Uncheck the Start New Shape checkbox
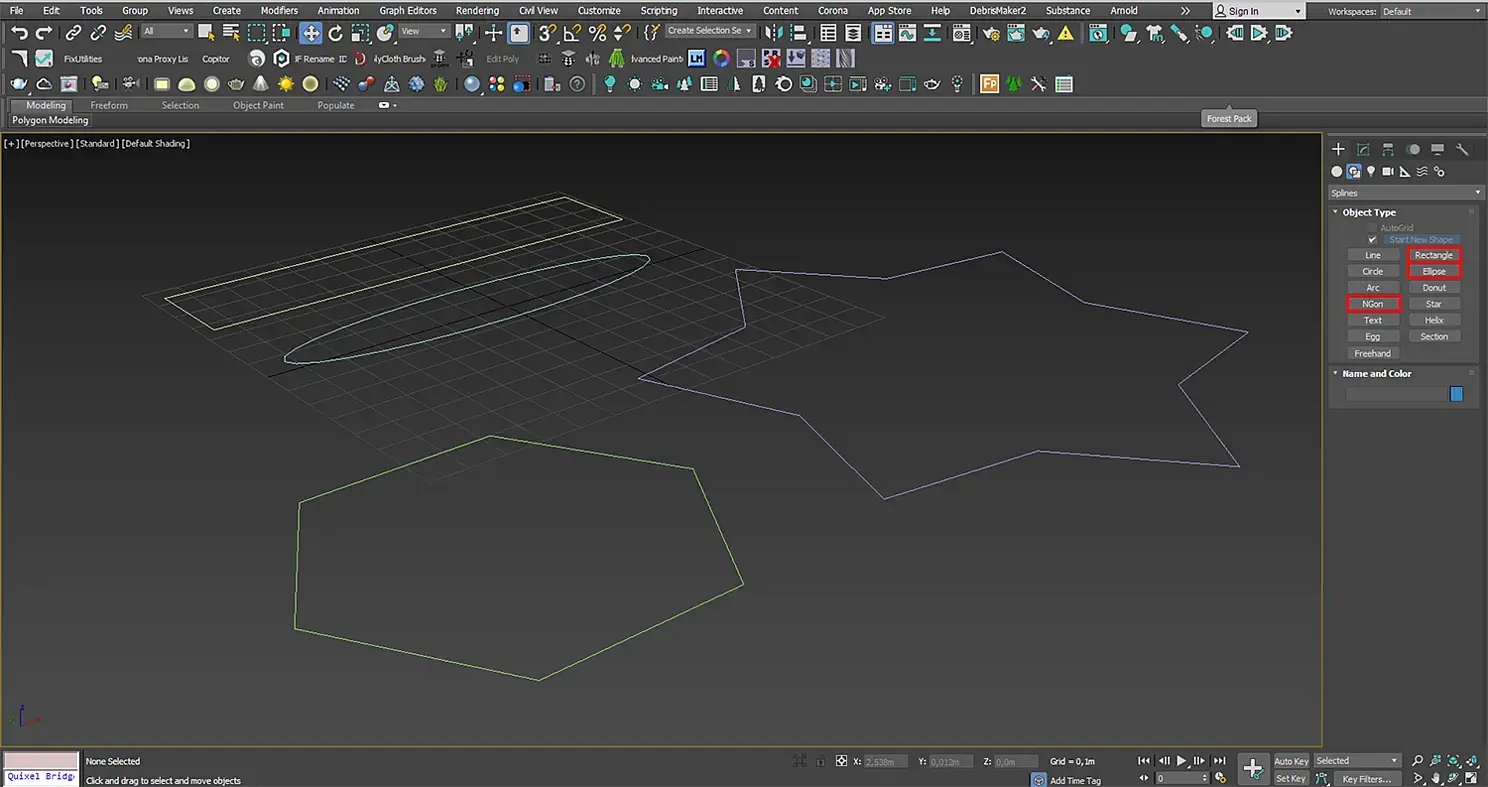The width and height of the screenshot is (1488, 787). tap(1373, 240)
